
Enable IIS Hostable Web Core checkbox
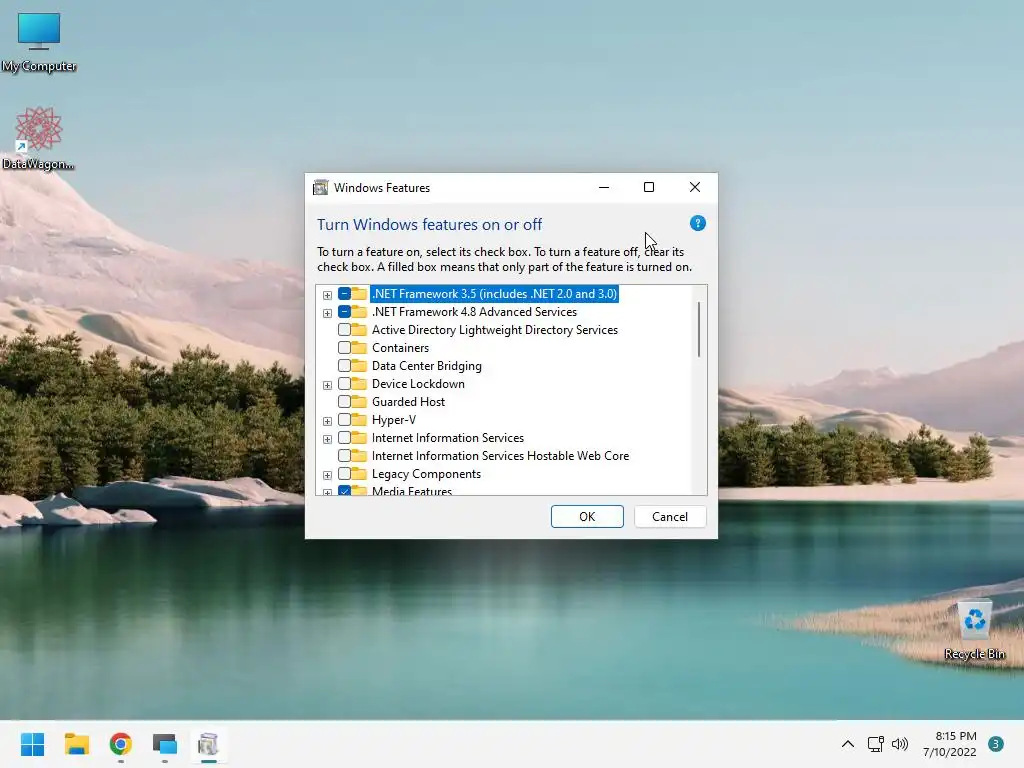tap(344, 456)
